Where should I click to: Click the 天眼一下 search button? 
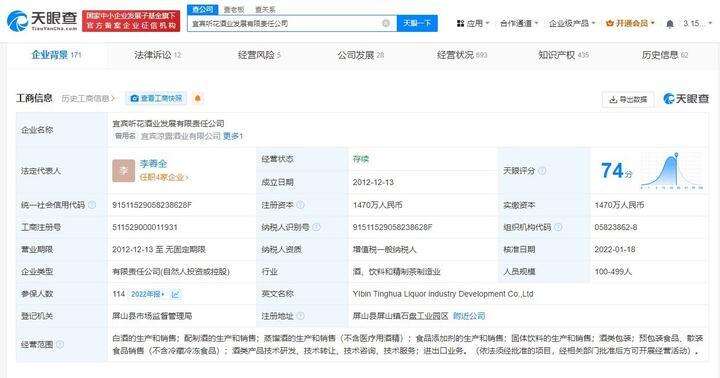pos(417,23)
